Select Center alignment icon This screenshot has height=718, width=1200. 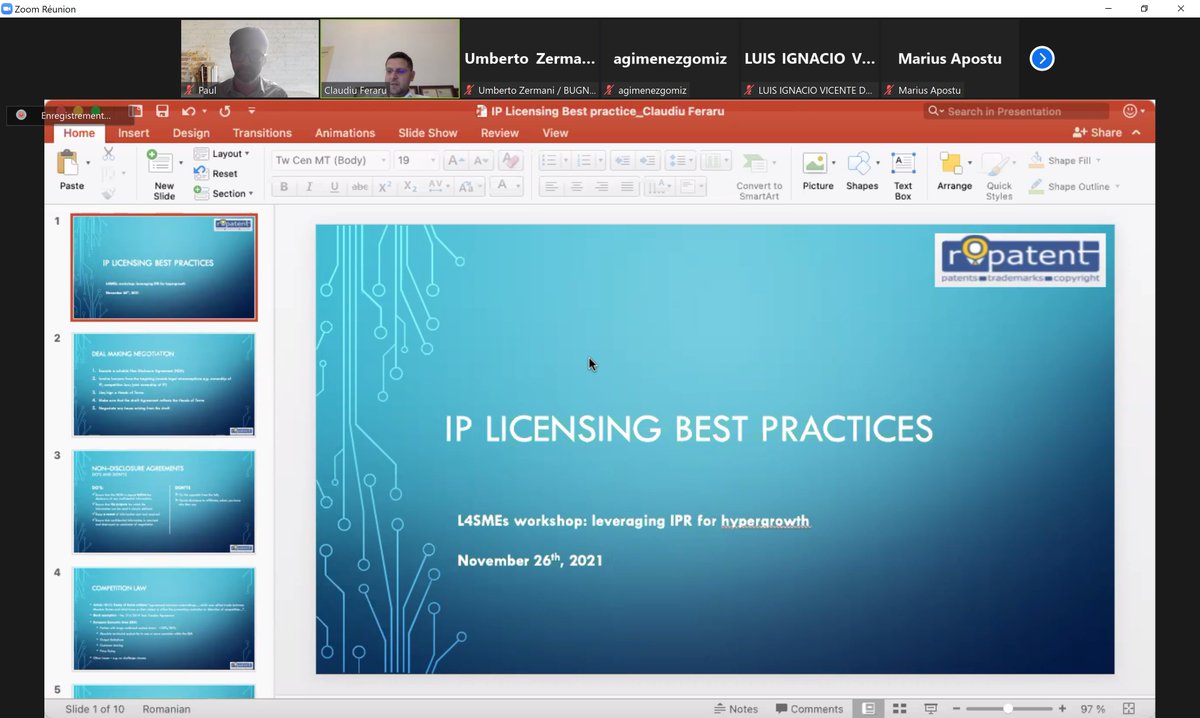click(576, 186)
